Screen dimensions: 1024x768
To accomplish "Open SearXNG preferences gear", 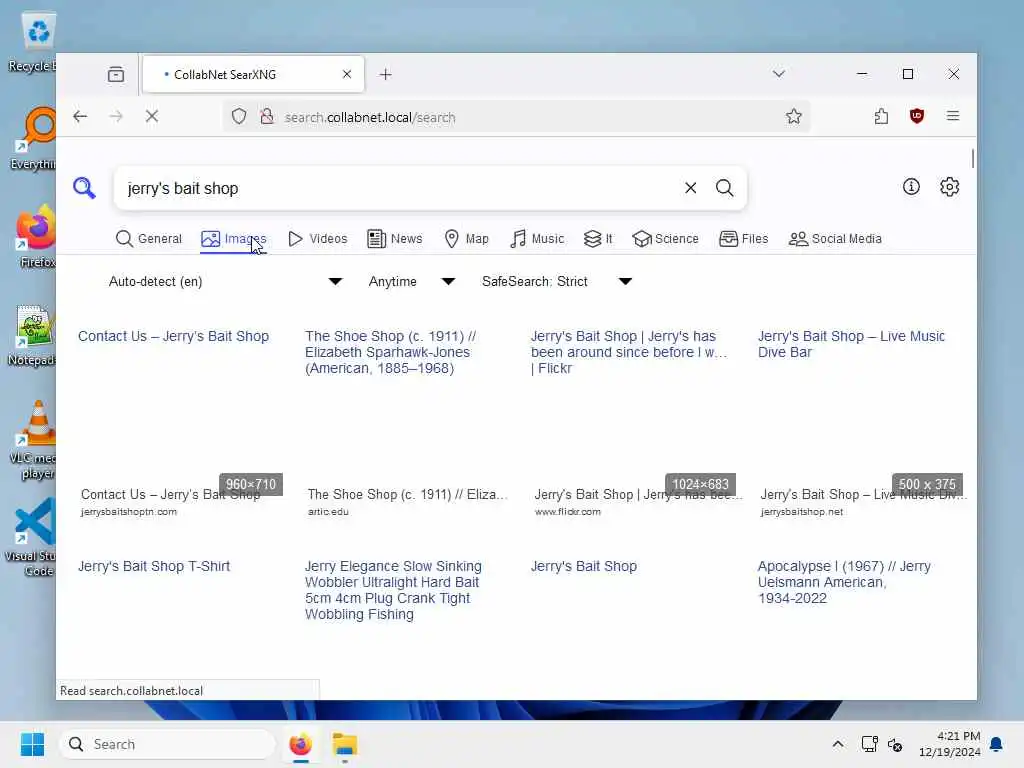I will tap(950, 187).
